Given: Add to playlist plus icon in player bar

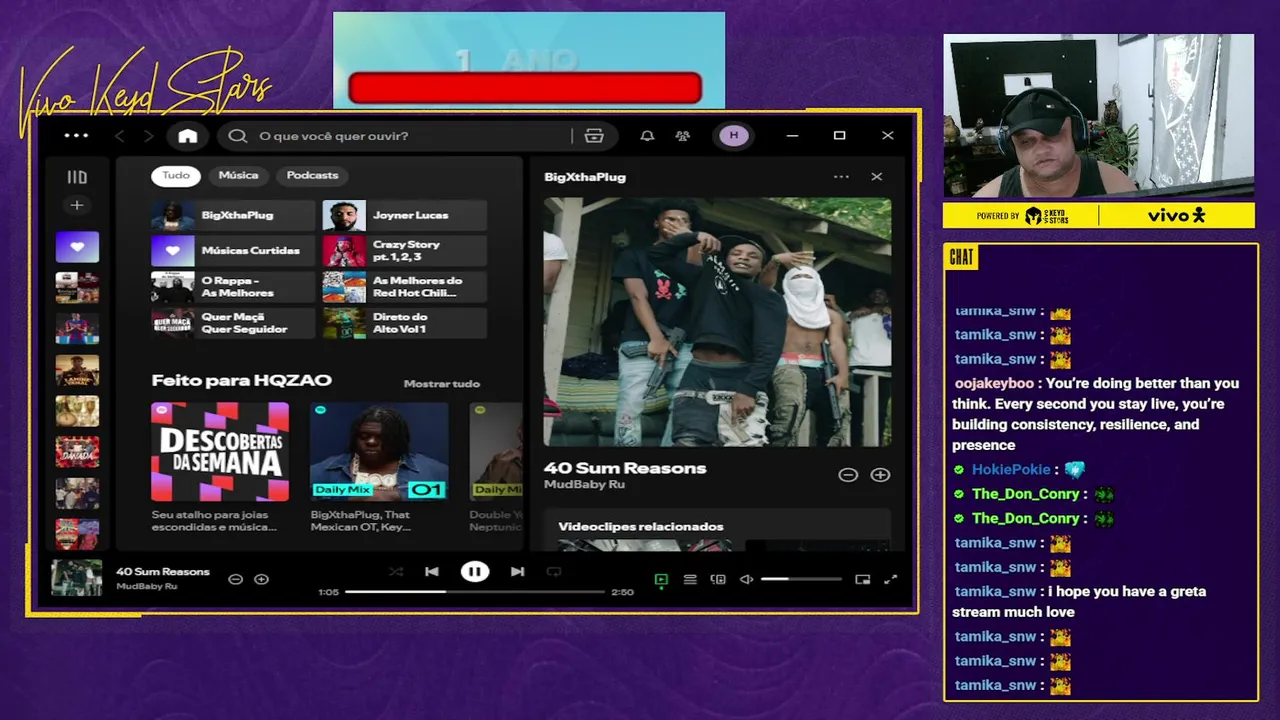Looking at the screenshot, I should (x=261, y=579).
